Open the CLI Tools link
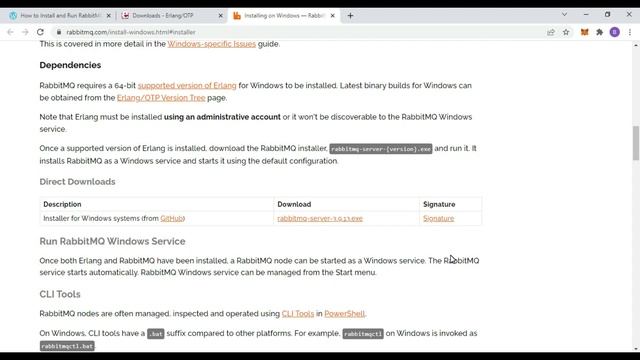This screenshot has width=640, height=360. click(298, 313)
